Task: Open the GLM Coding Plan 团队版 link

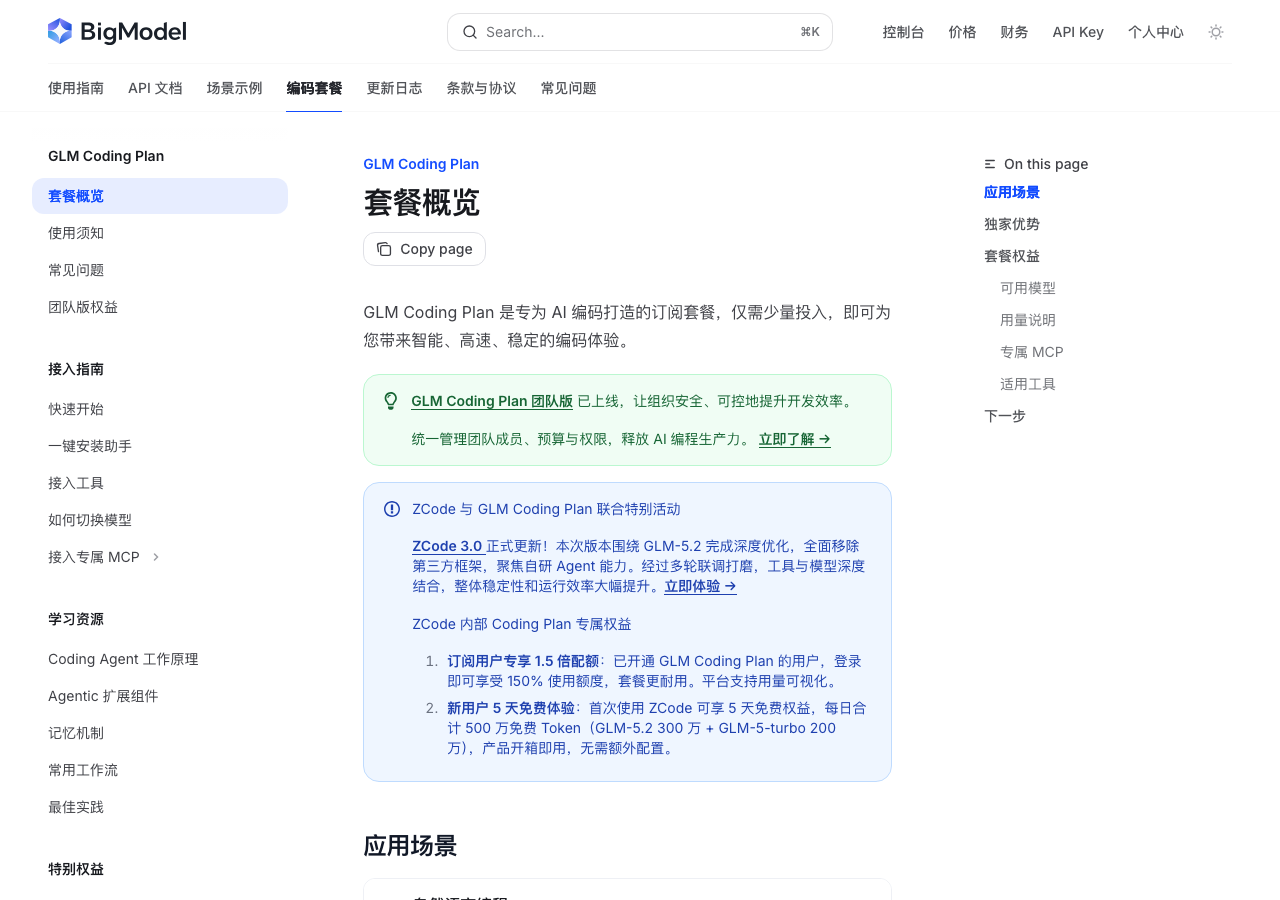Action: click(492, 401)
